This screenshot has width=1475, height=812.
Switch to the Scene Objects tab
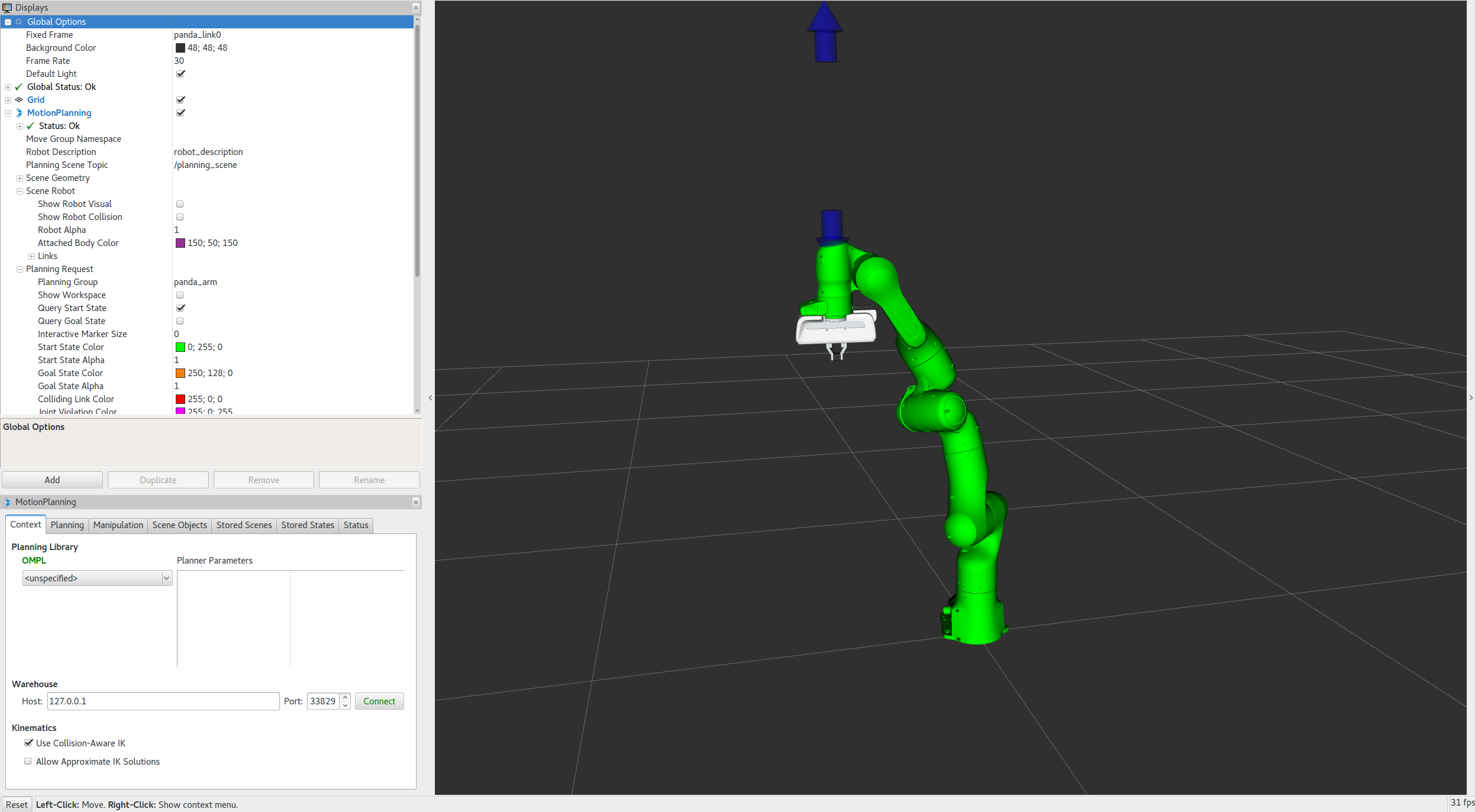(x=178, y=524)
